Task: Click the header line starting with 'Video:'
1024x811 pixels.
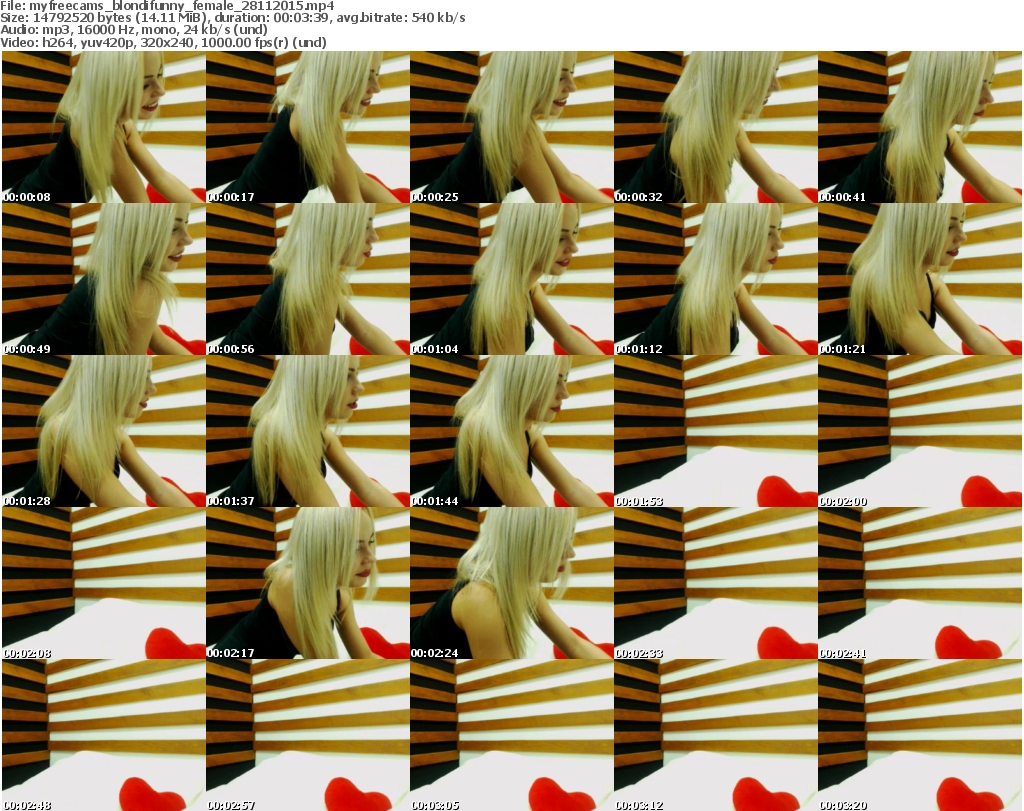Action: pos(163,42)
